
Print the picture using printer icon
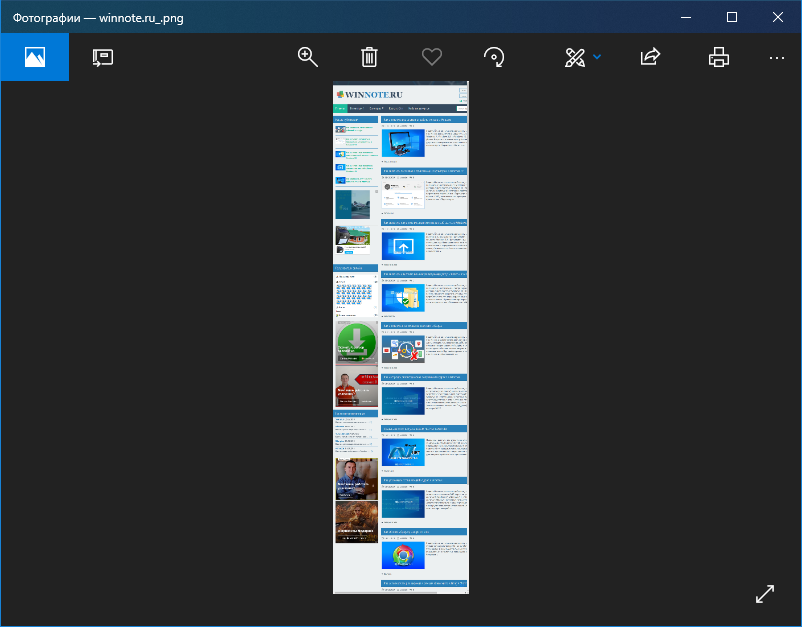click(x=718, y=57)
